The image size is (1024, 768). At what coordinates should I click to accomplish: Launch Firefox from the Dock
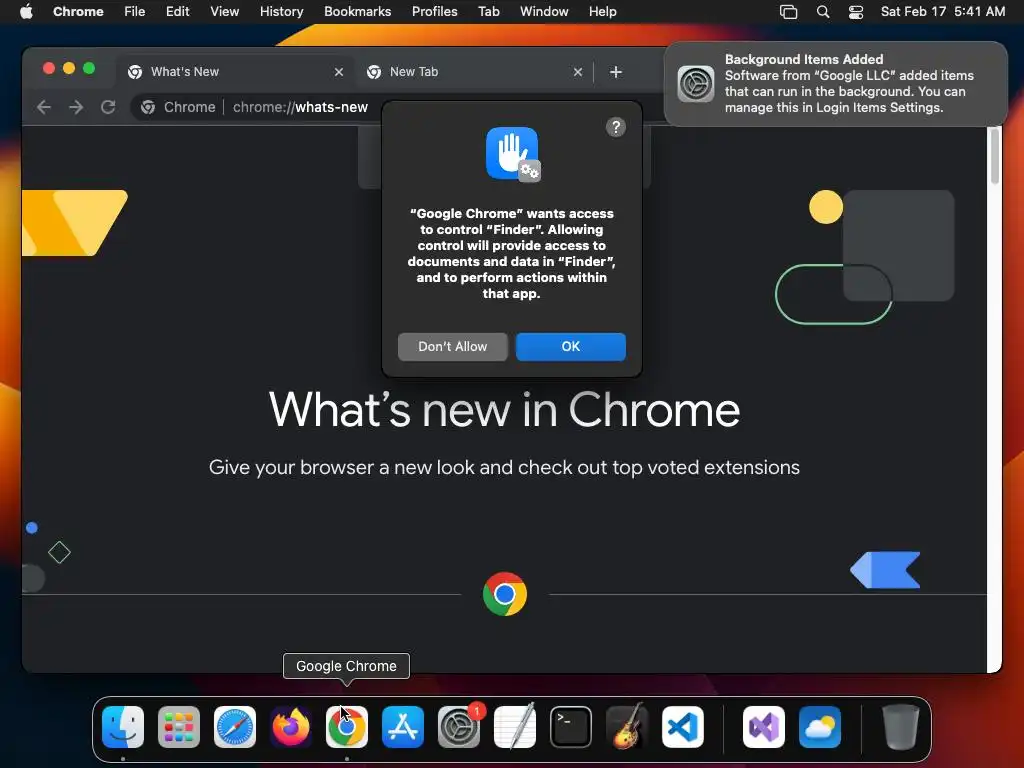[x=291, y=727]
